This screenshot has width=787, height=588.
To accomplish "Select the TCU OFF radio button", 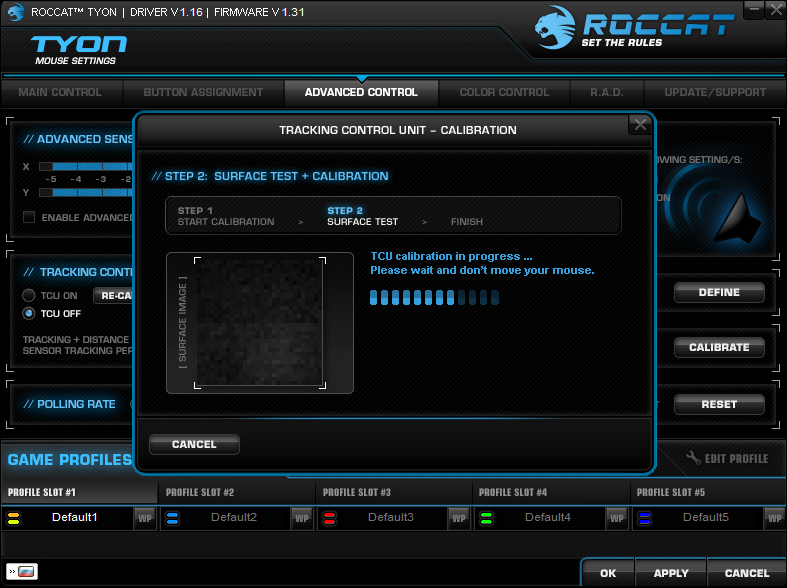I will pos(29,314).
